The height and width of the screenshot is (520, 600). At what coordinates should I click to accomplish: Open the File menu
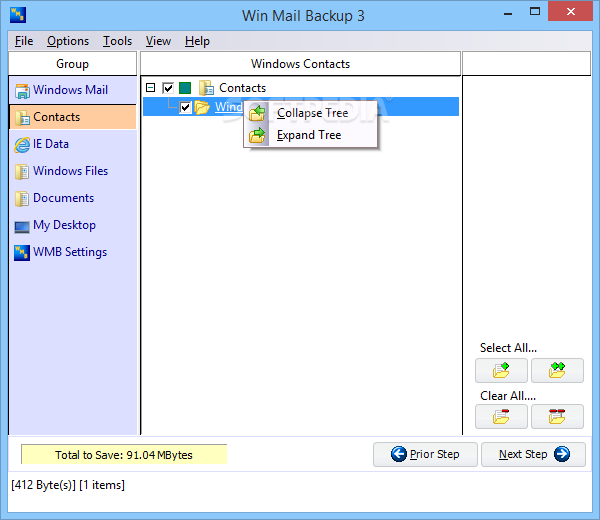click(24, 41)
